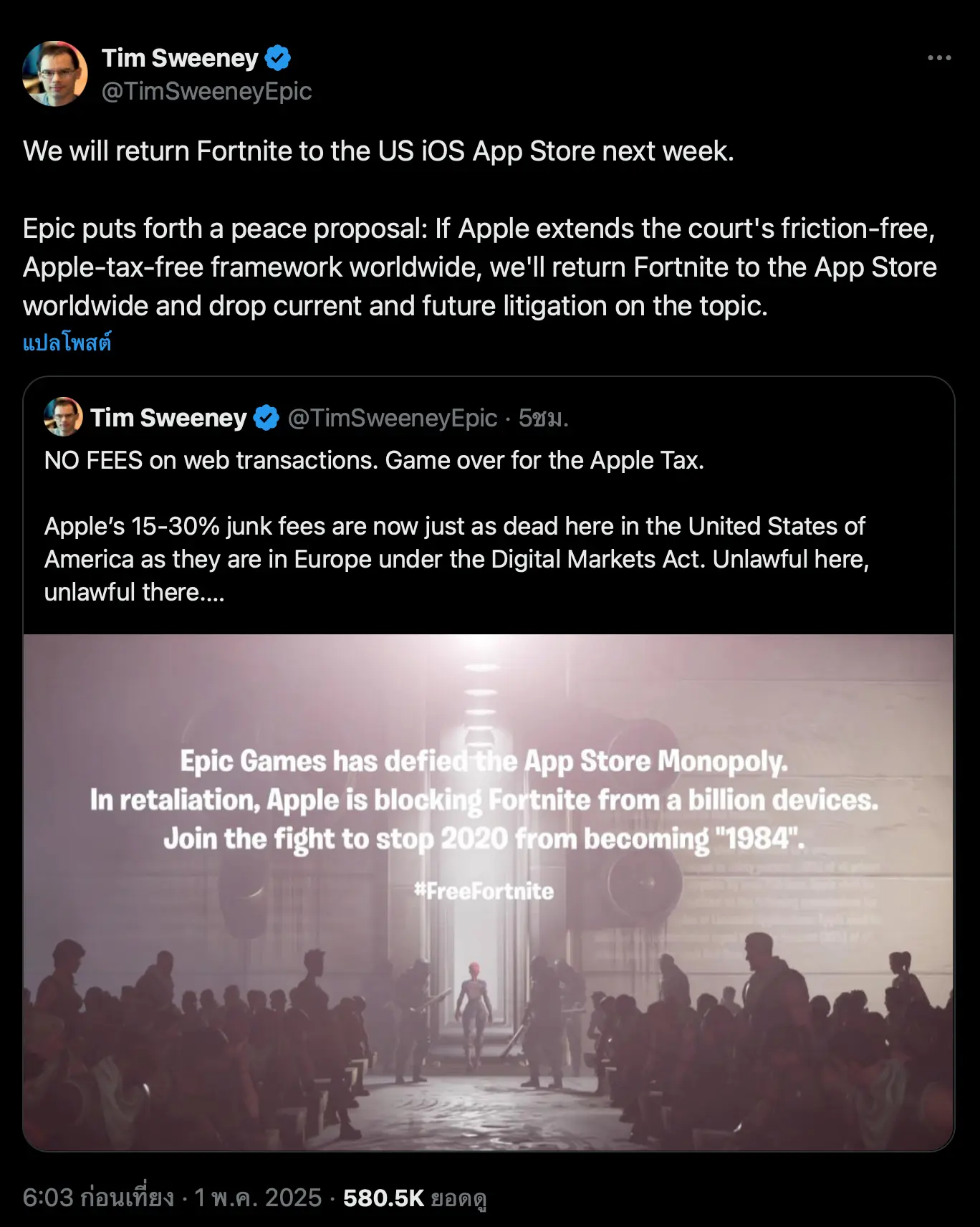Image resolution: width=980 pixels, height=1227 pixels.
Task: Click the 5ชม. timestamp on the quoted post
Action: click(544, 418)
